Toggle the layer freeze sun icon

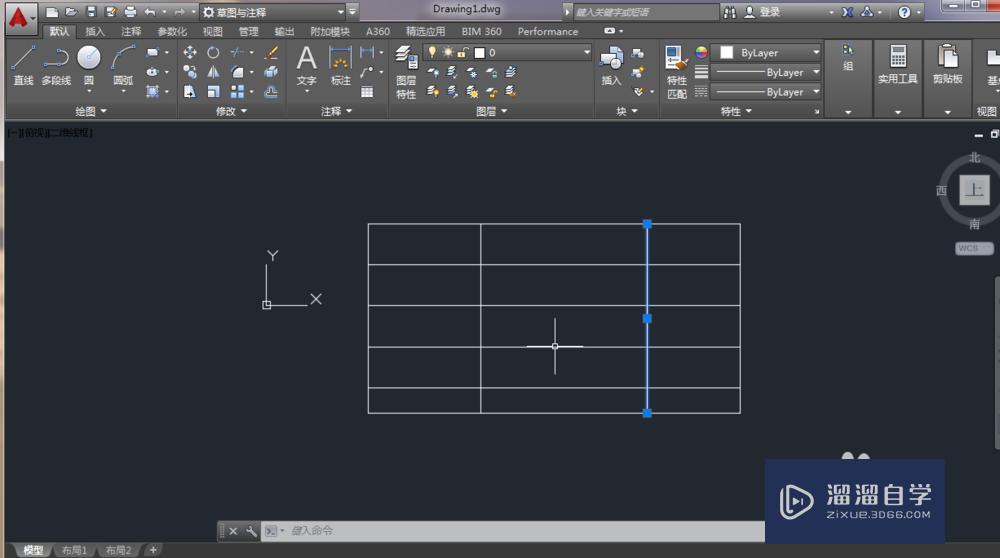pos(447,52)
